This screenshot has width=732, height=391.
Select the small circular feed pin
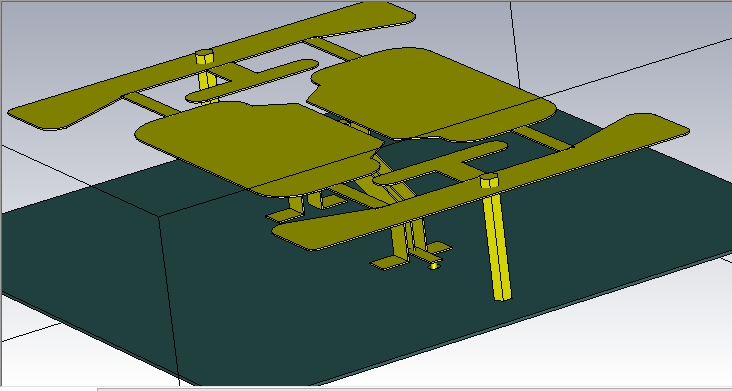click(x=434, y=266)
